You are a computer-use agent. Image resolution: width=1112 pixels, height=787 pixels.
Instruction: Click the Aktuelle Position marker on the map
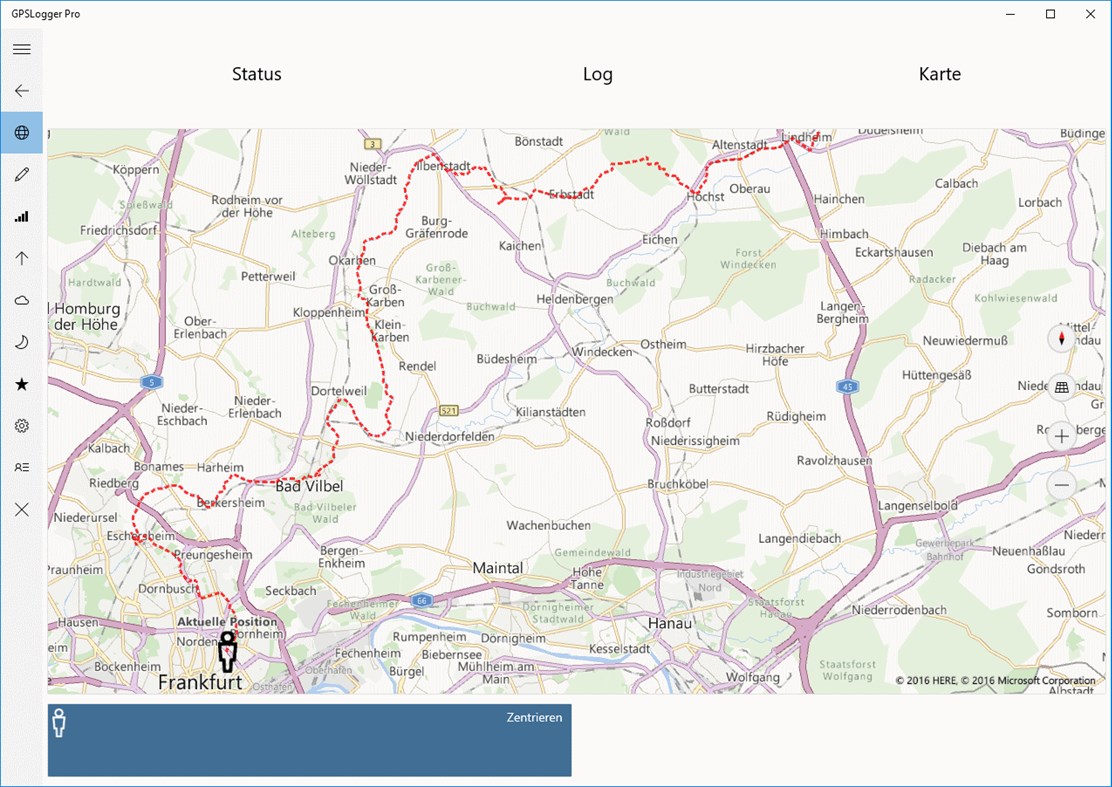pos(226,652)
